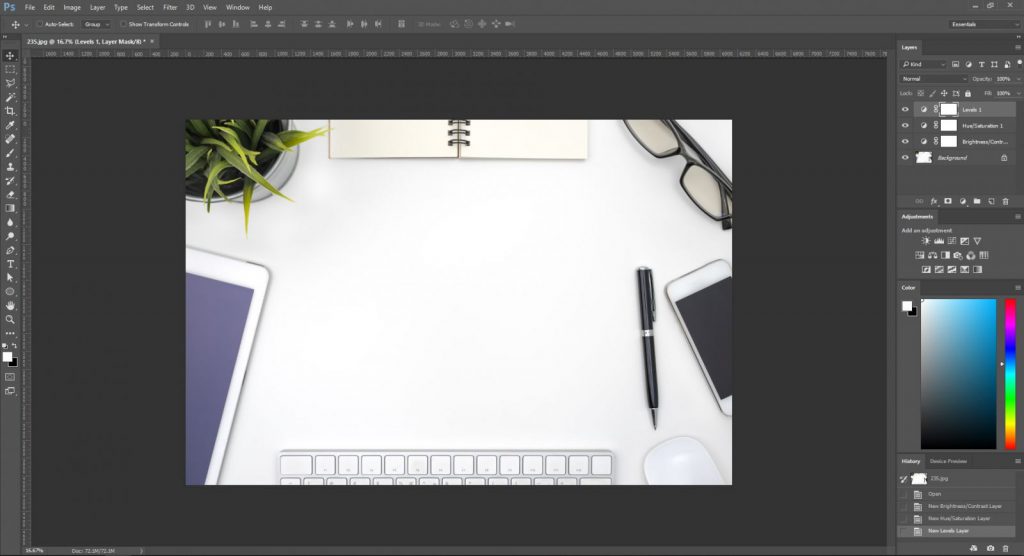Create a new group with folder icon

click(976, 201)
